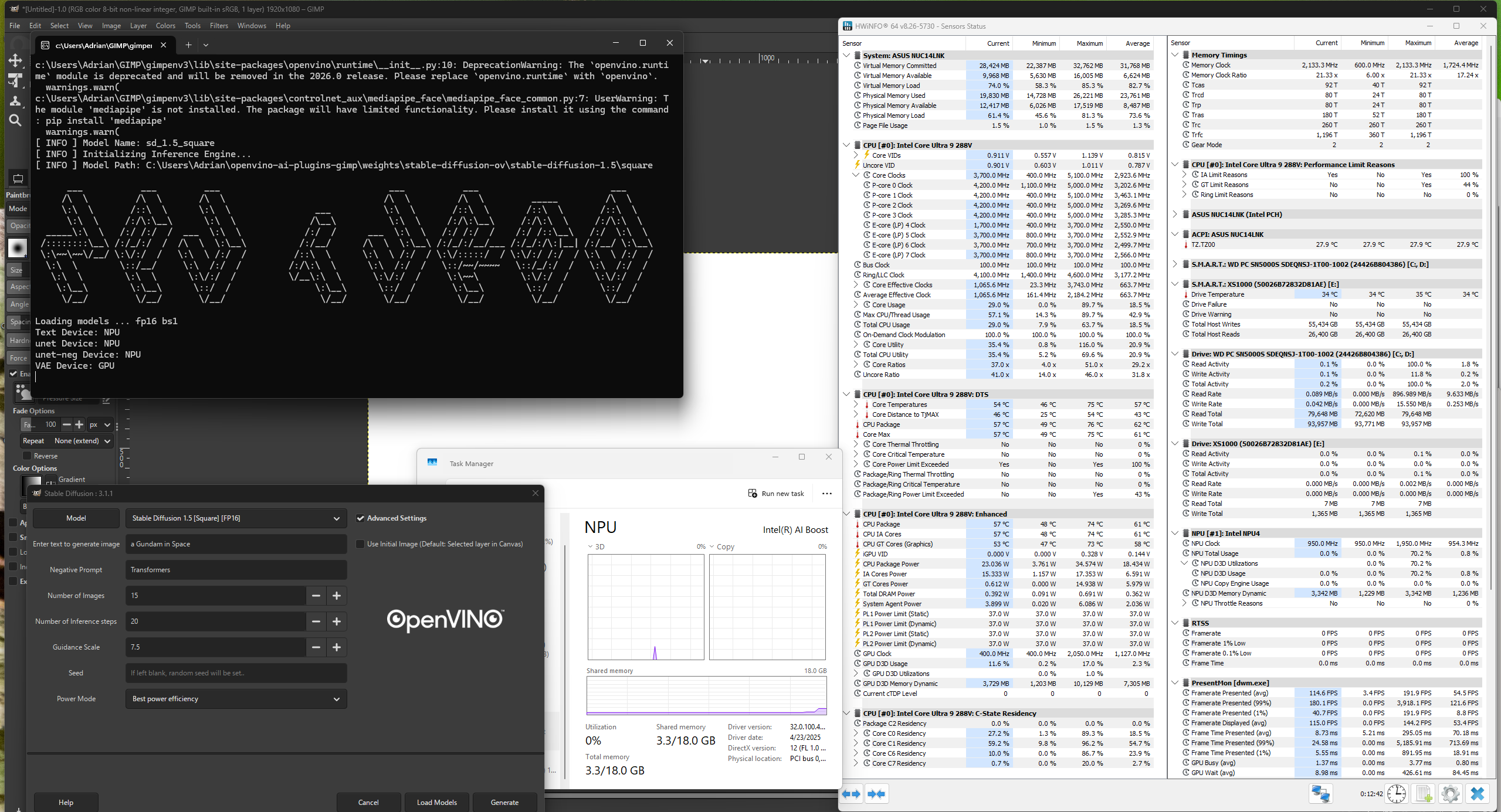
Task: Click the Generate button
Action: coord(504,803)
